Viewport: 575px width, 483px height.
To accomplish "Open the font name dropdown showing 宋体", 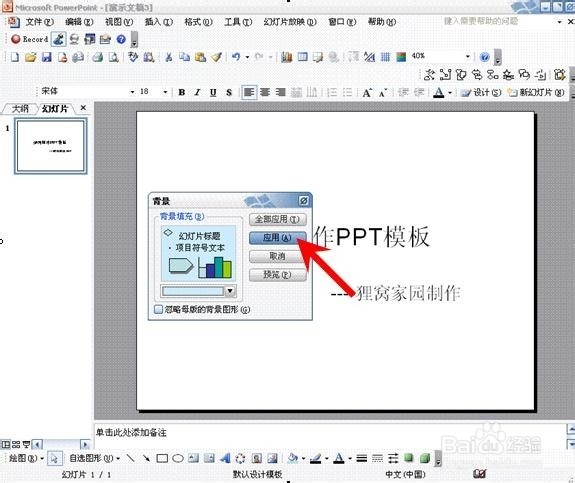I will click(x=132, y=92).
